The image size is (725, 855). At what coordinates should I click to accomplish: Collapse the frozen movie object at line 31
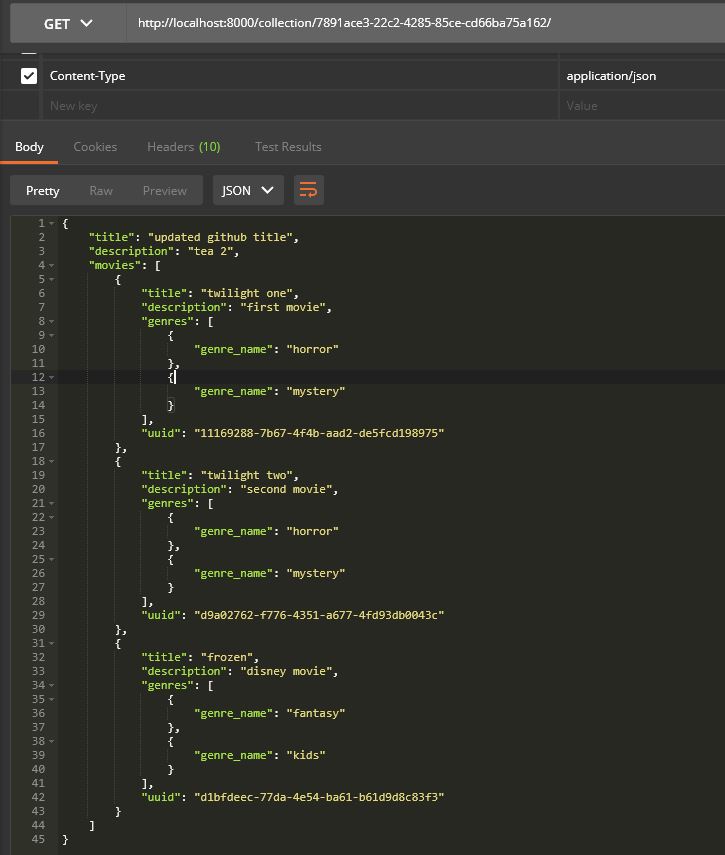coord(51,643)
